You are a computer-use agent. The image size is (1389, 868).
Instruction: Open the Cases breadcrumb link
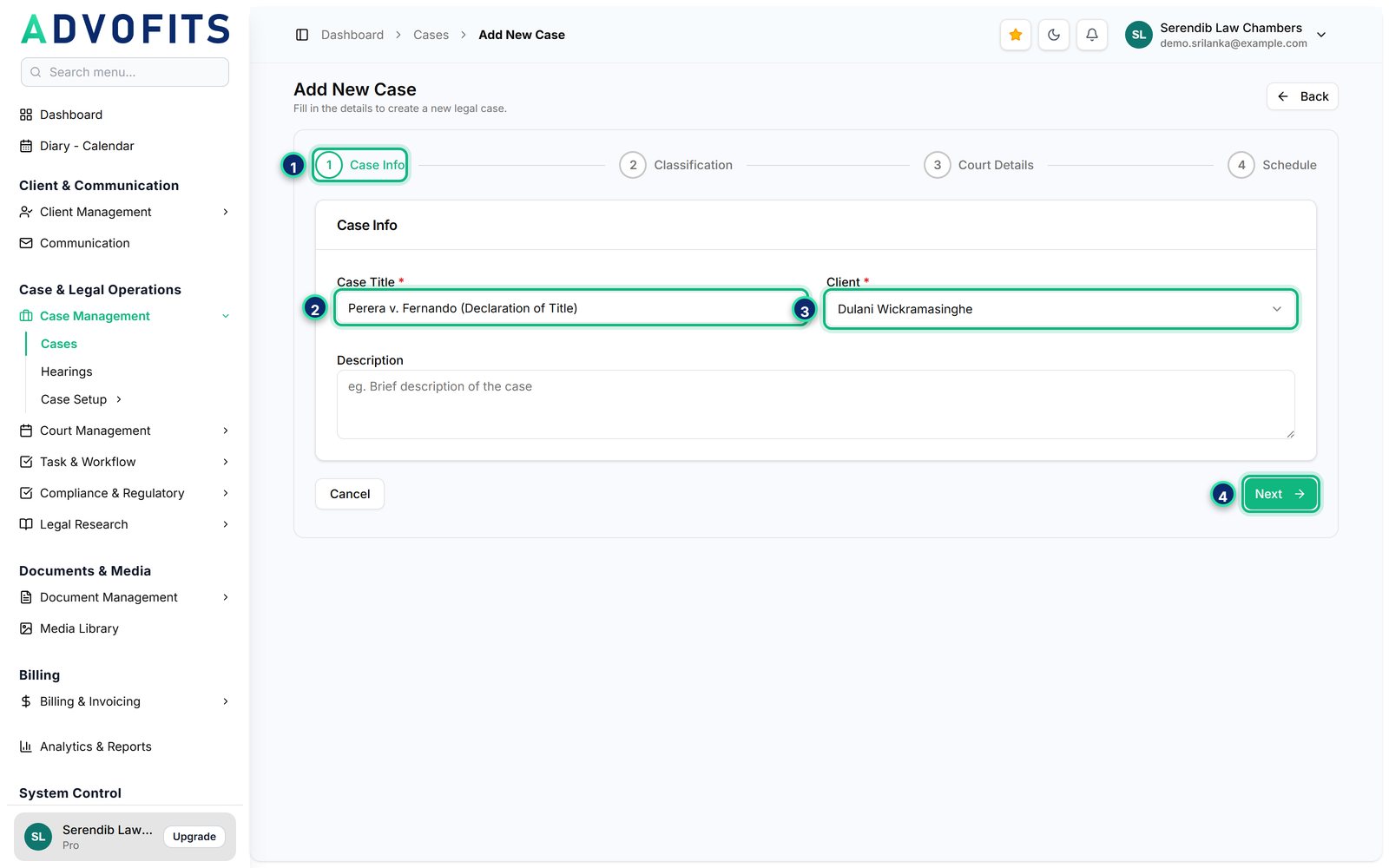click(431, 35)
